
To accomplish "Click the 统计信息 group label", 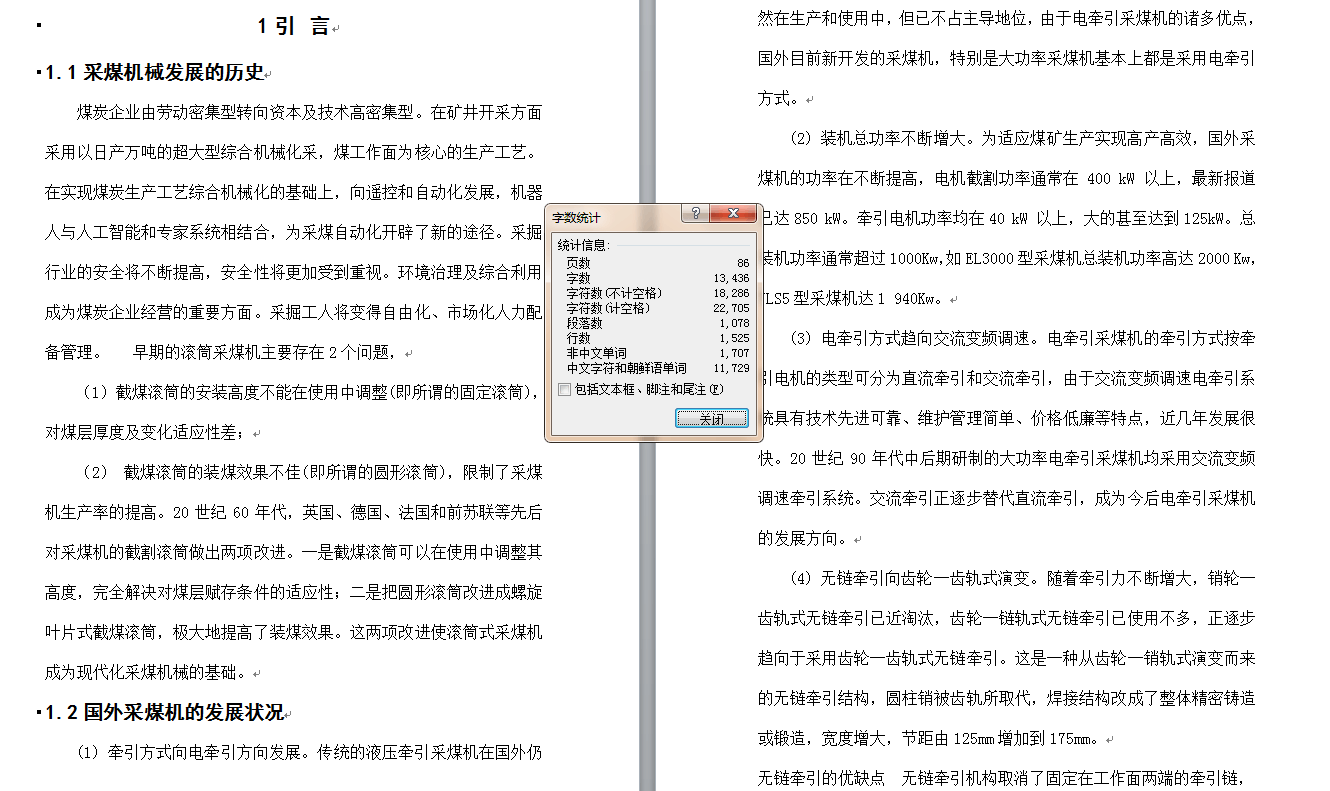I will coord(584,244).
